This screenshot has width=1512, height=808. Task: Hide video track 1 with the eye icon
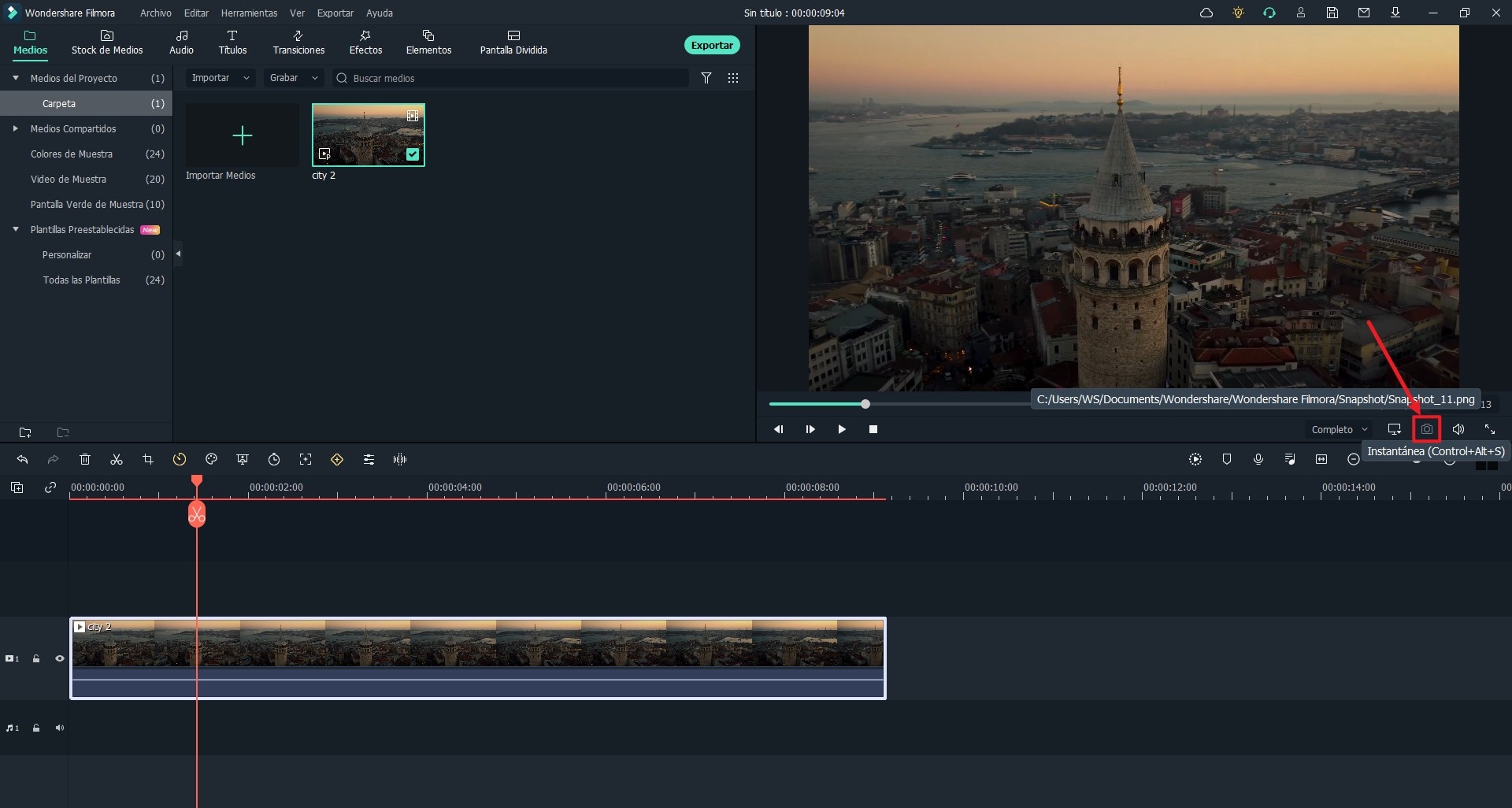(59, 658)
